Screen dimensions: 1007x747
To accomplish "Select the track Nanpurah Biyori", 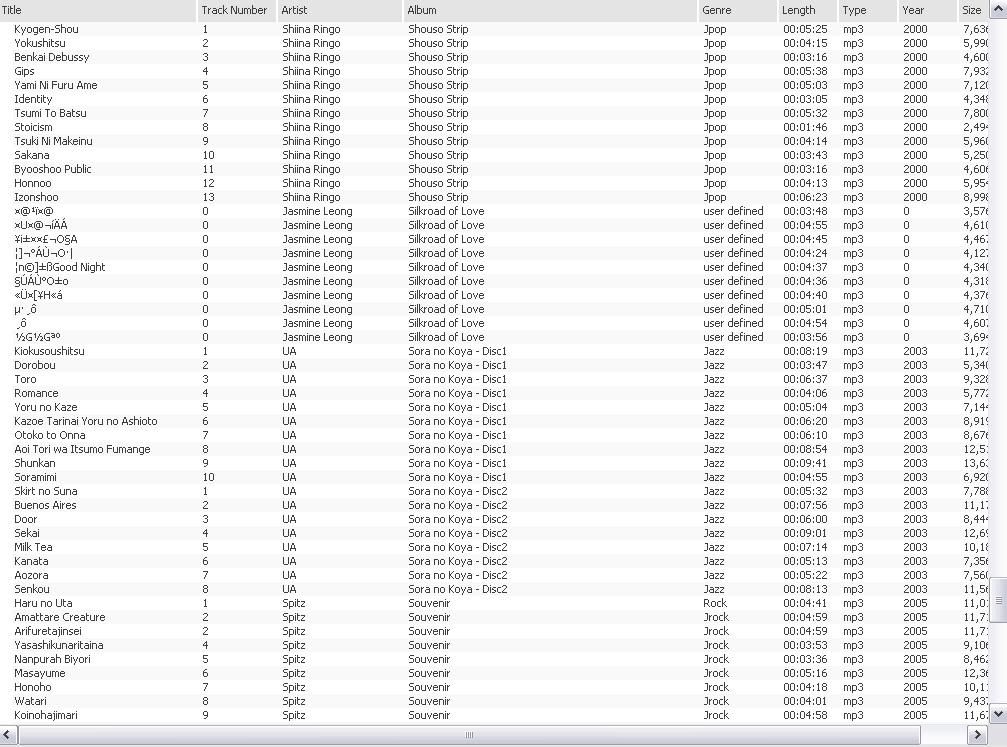I will click(x=52, y=660).
